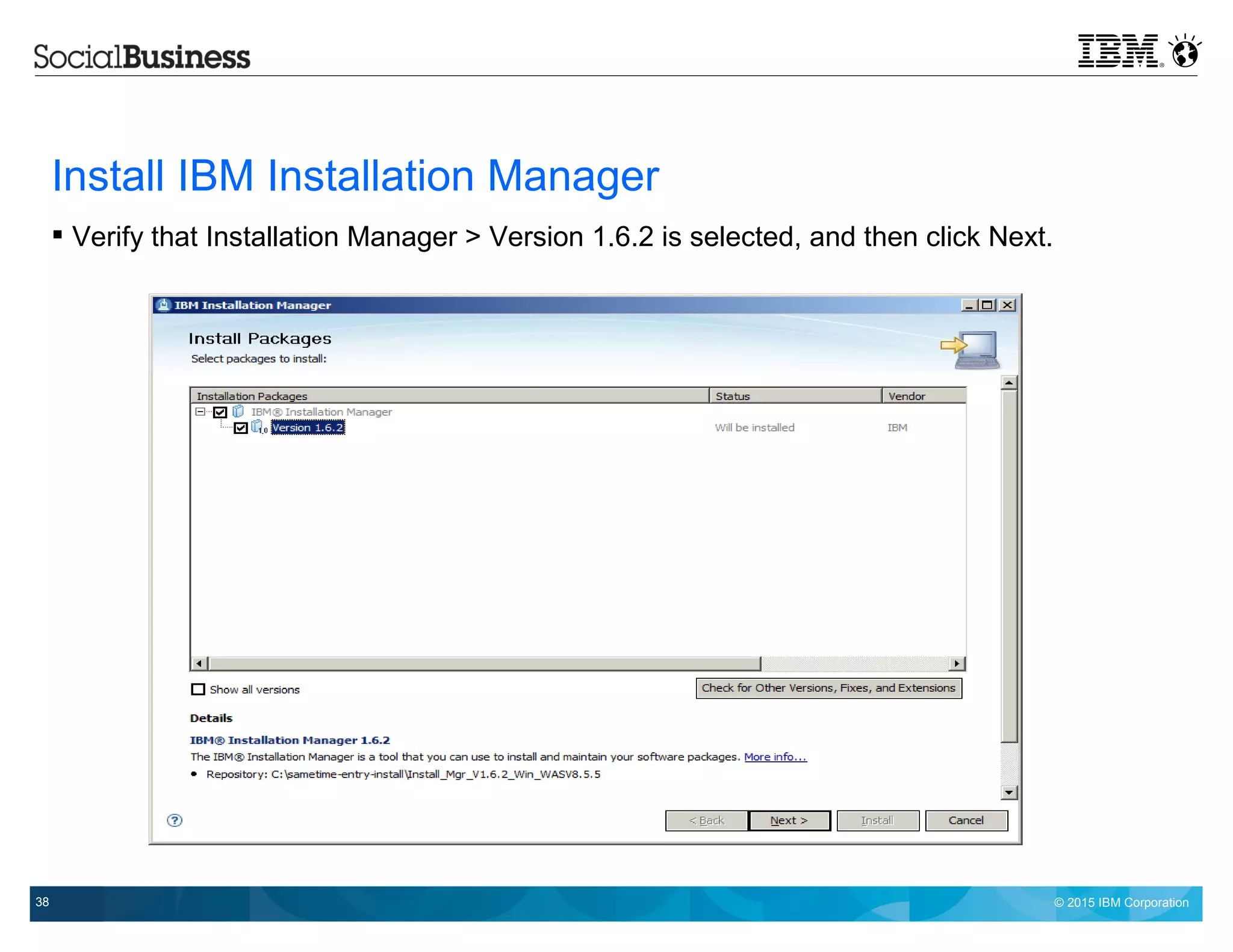
Task: Click the vertical scrollbar down arrow
Action: [1010, 793]
